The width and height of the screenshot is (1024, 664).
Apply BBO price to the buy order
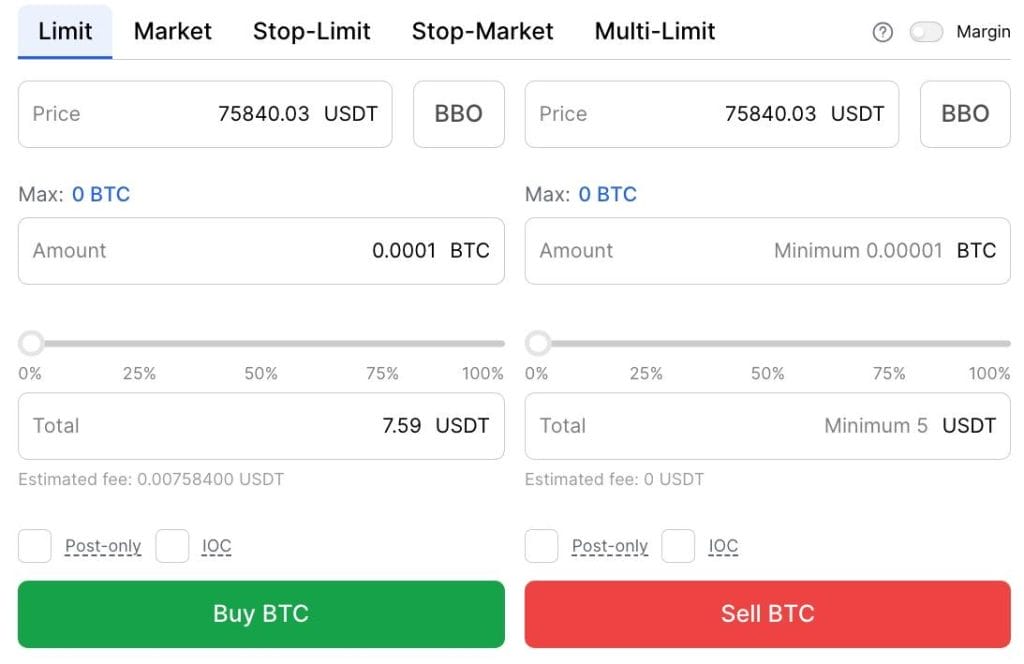pos(458,113)
